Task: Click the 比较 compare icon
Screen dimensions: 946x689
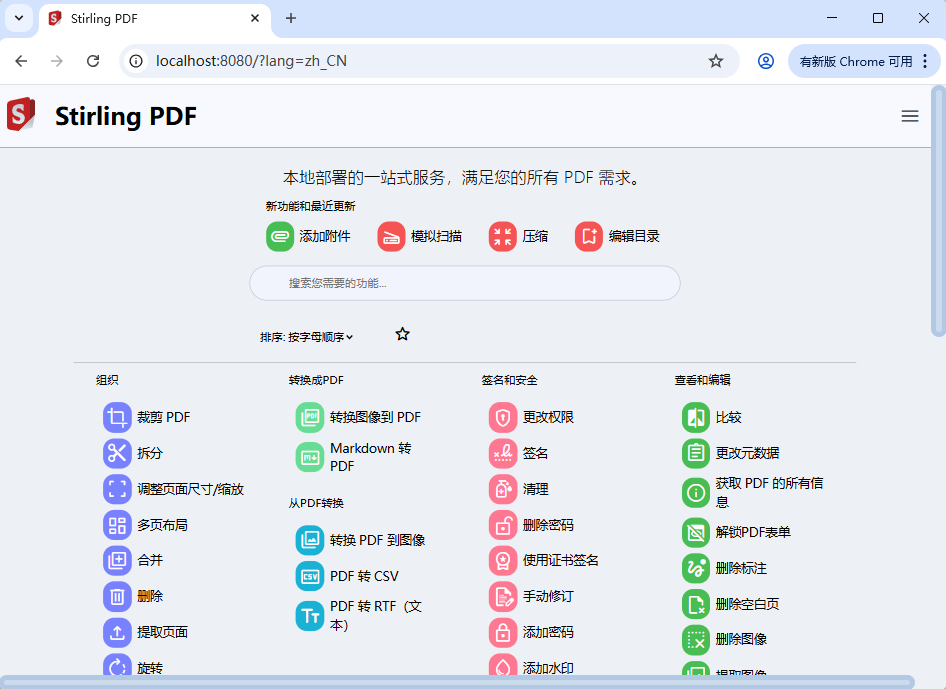Action: click(696, 418)
